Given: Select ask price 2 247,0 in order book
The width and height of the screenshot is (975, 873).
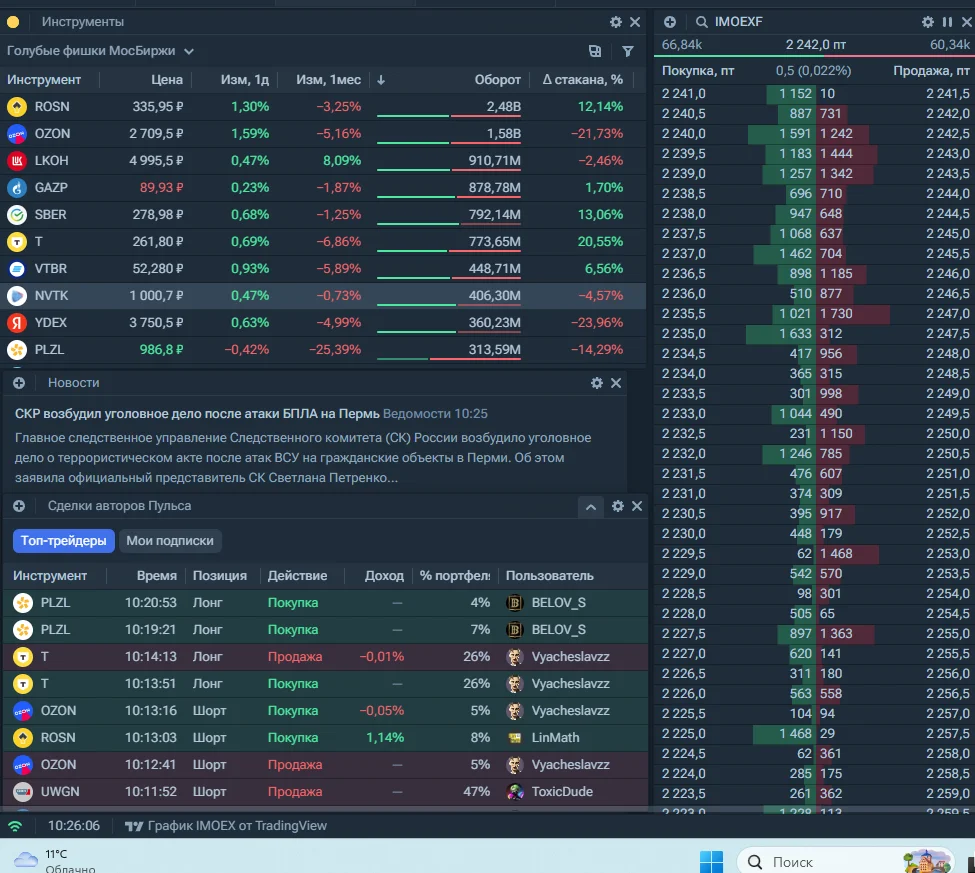Looking at the screenshot, I should pyautogui.click(x=948, y=313).
